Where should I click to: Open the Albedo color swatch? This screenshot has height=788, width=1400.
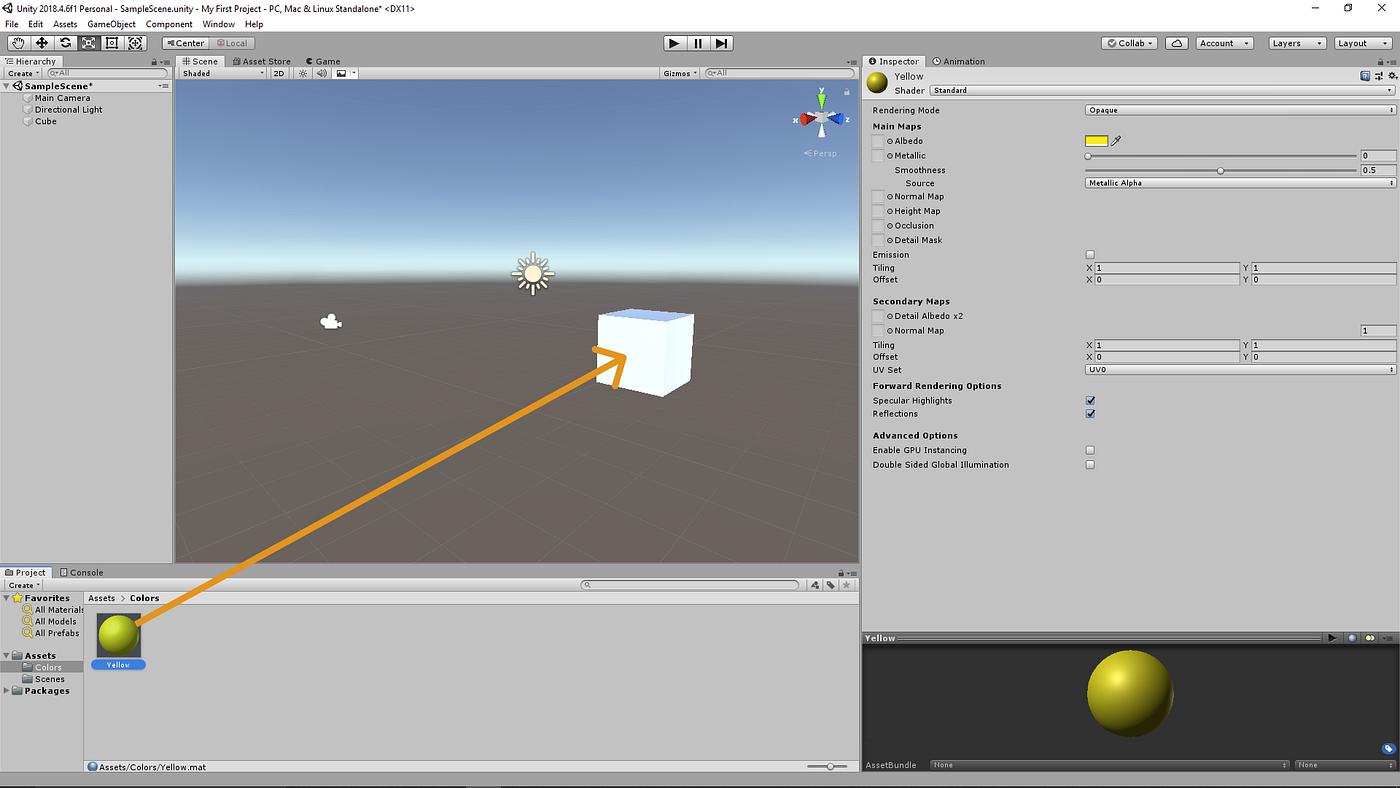pos(1096,141)
